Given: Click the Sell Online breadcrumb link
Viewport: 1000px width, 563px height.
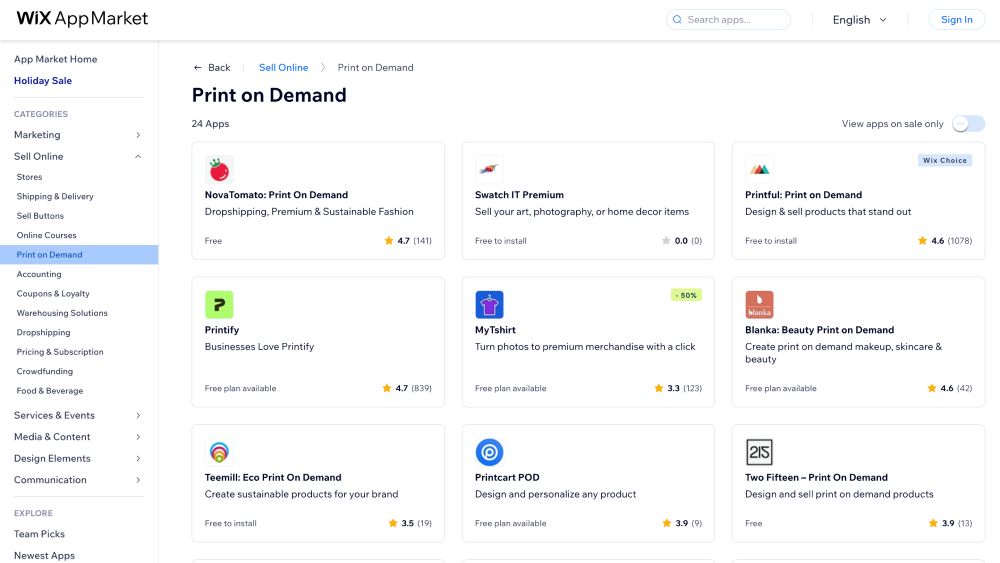Looking at the screenshot, I should [x=283, y=68].
